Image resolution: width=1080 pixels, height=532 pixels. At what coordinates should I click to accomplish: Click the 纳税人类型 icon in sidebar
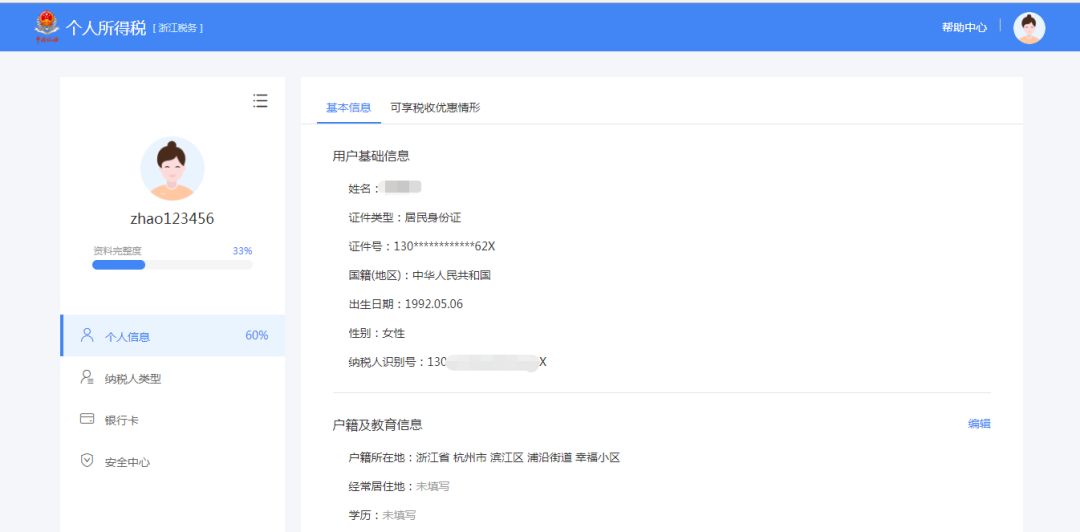point(87,378)
